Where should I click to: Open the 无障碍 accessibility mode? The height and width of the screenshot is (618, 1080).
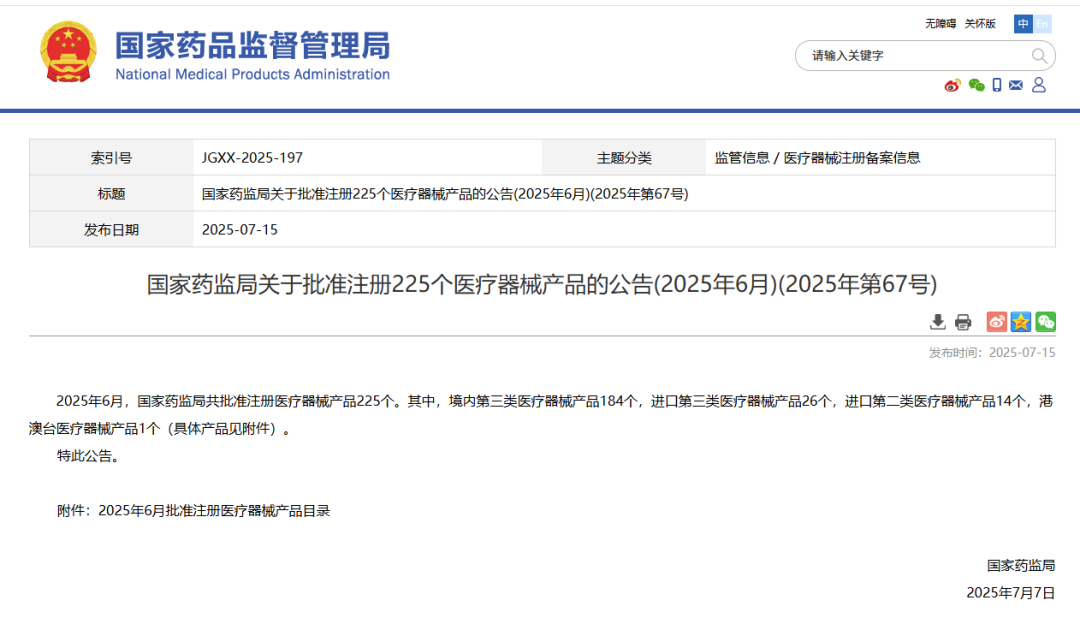pyautogui.click(x=940, y=23)
